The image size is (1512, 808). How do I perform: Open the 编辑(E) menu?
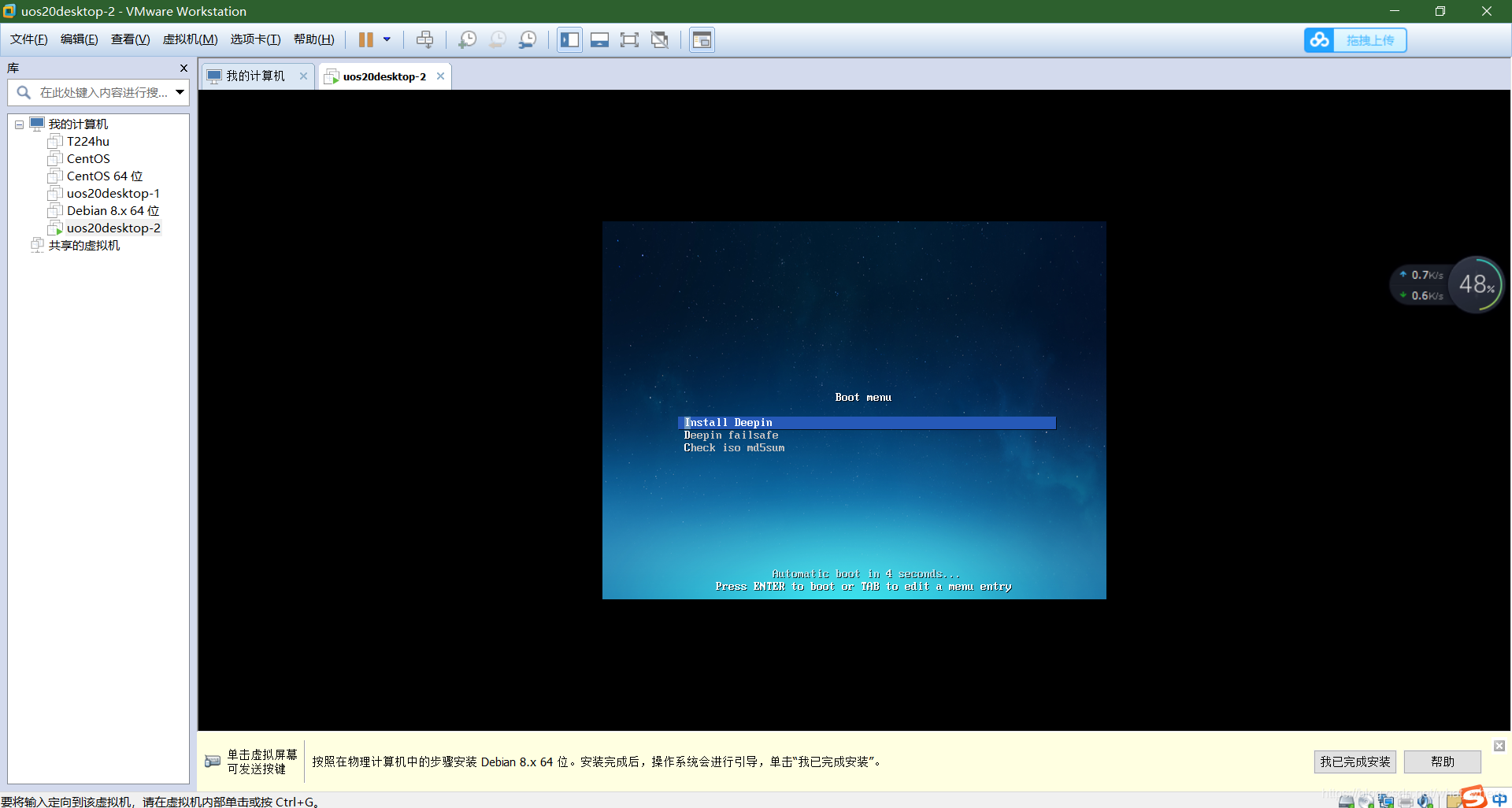[80, 39]
